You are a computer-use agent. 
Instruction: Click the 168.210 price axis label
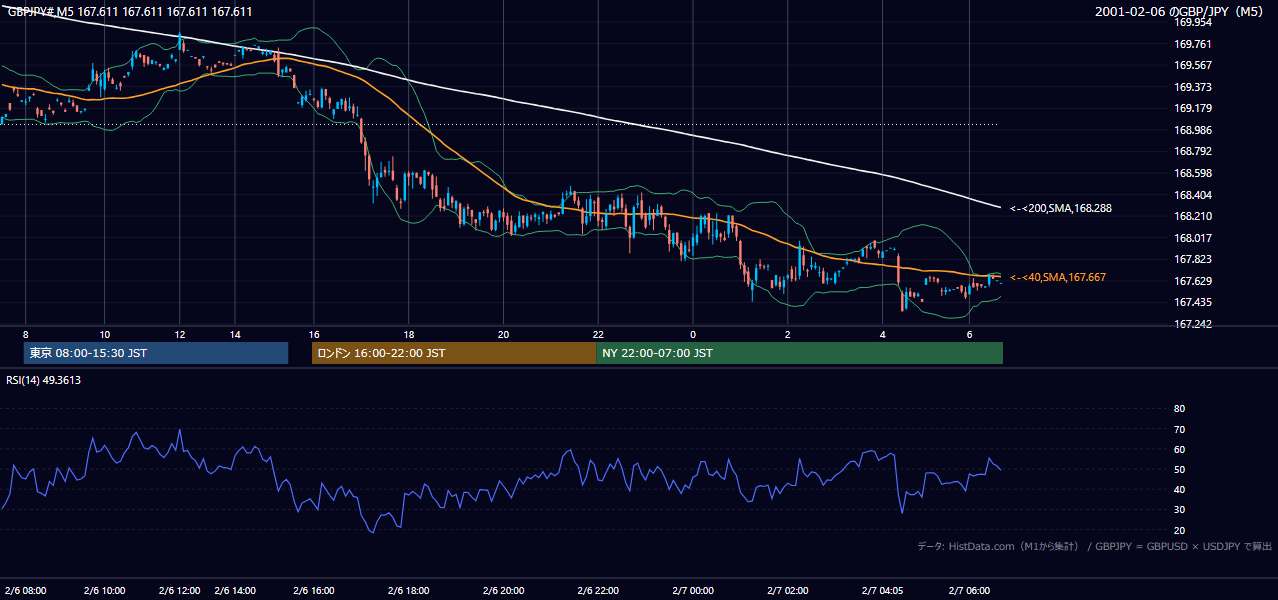coord(1192,216)
